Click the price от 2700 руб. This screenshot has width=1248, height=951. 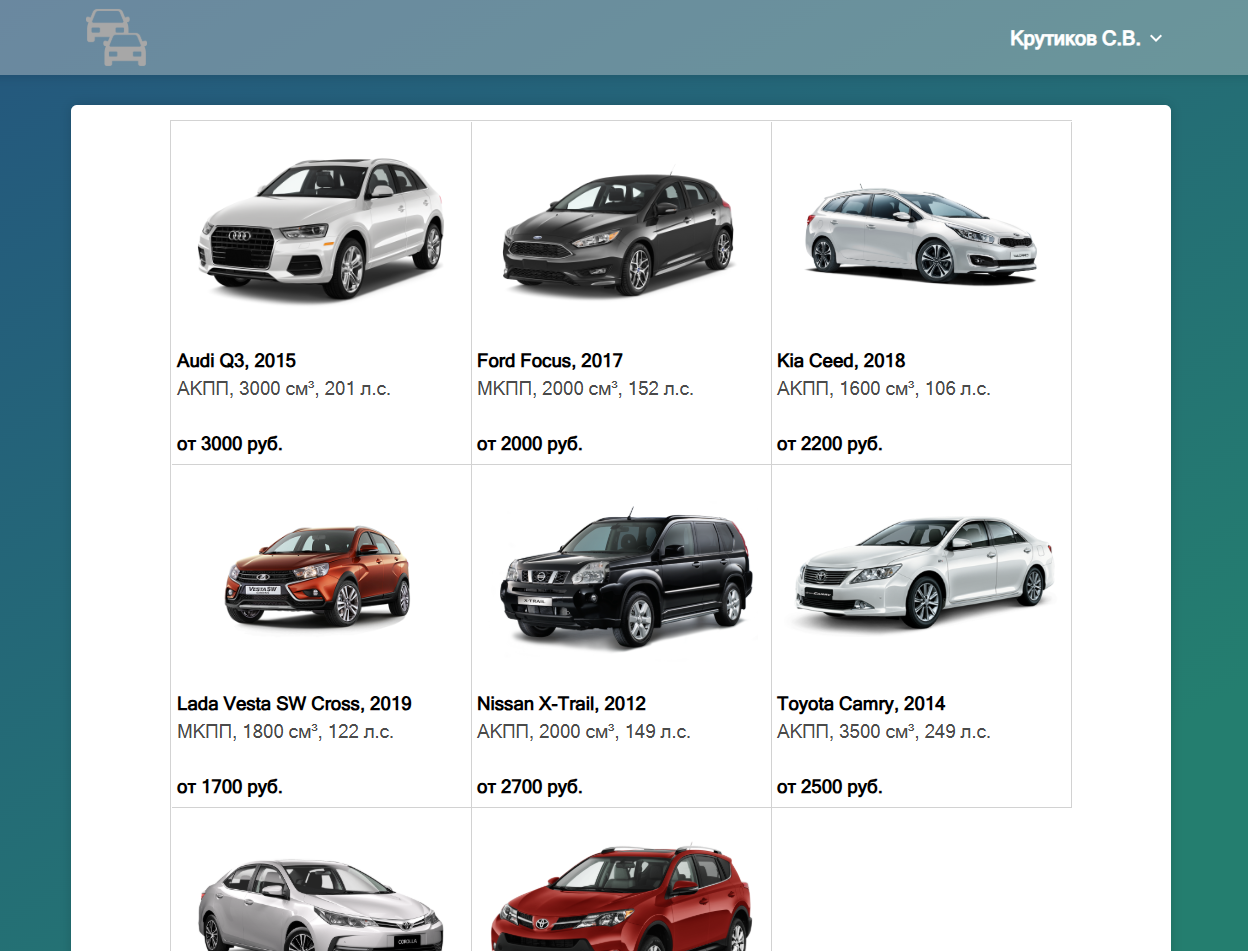pos(530,787)
